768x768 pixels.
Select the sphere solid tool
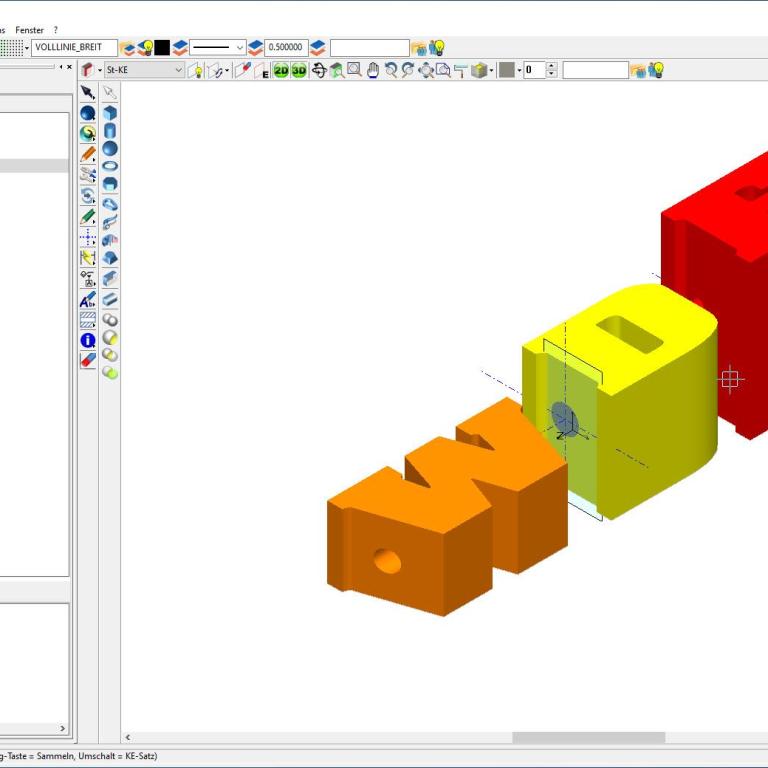pos(110,148)
